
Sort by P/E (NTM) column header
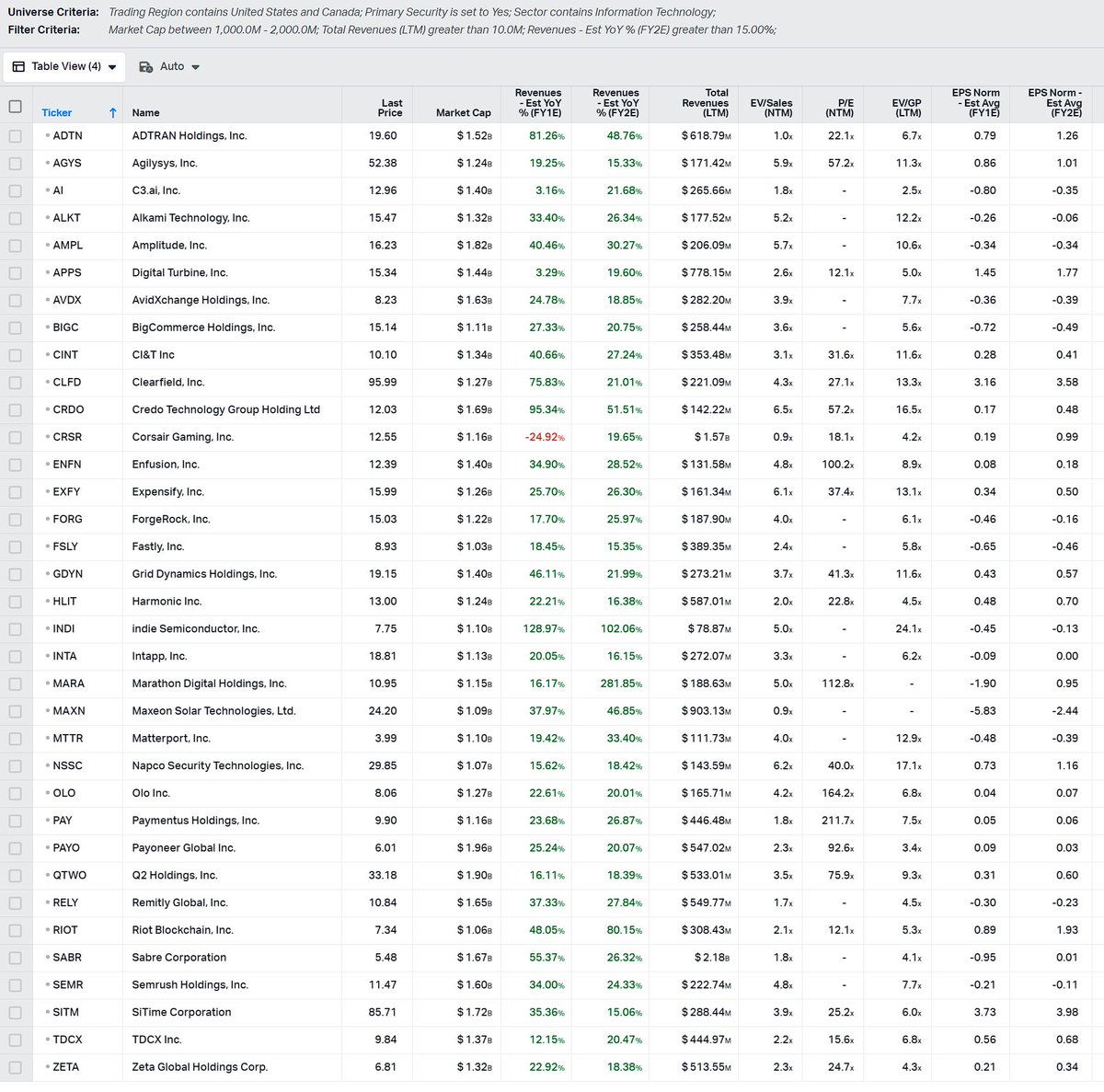point(839,108)
